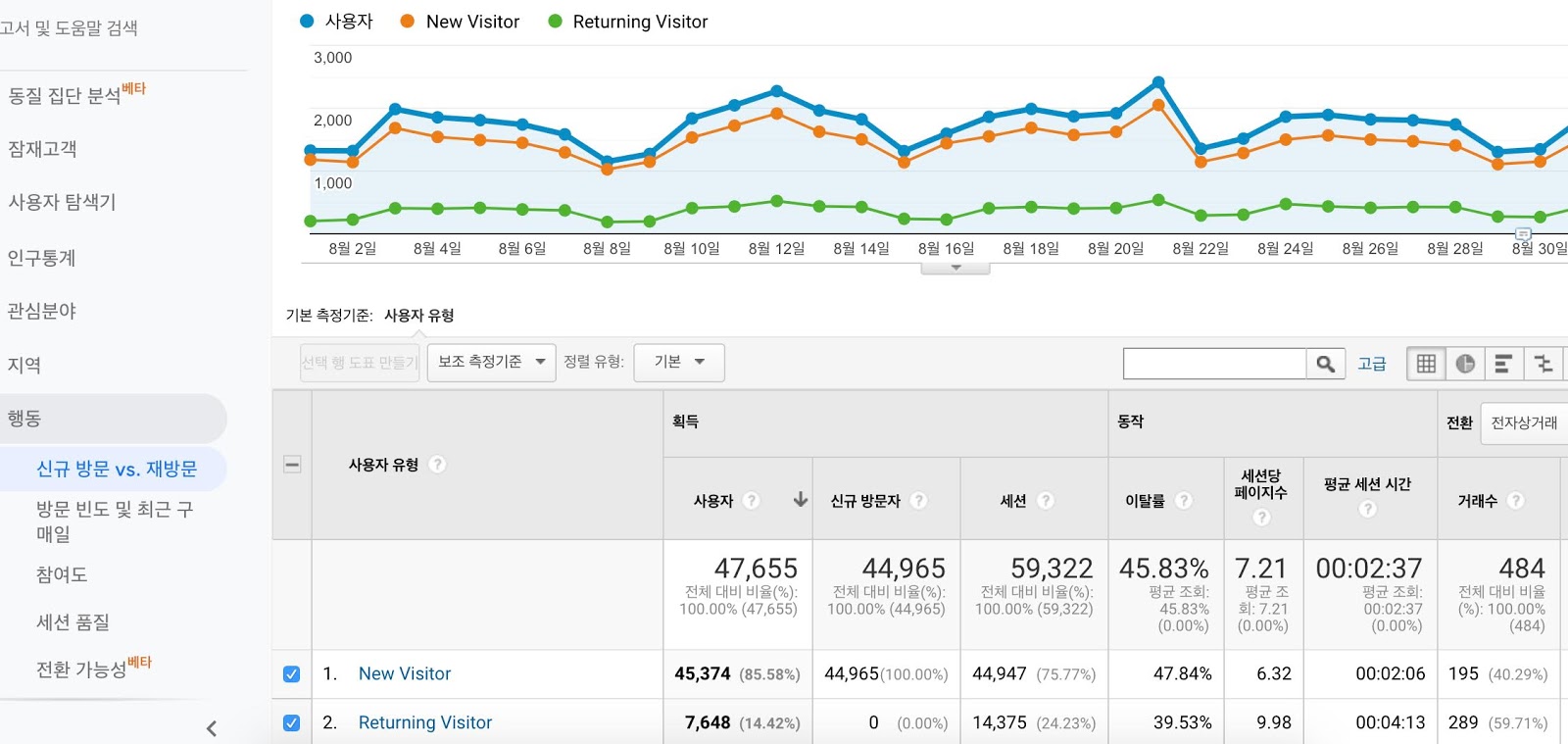Click help icon beside 이탈률 column
This screenshot has height=744, width=1568.
coord(1184,501)
